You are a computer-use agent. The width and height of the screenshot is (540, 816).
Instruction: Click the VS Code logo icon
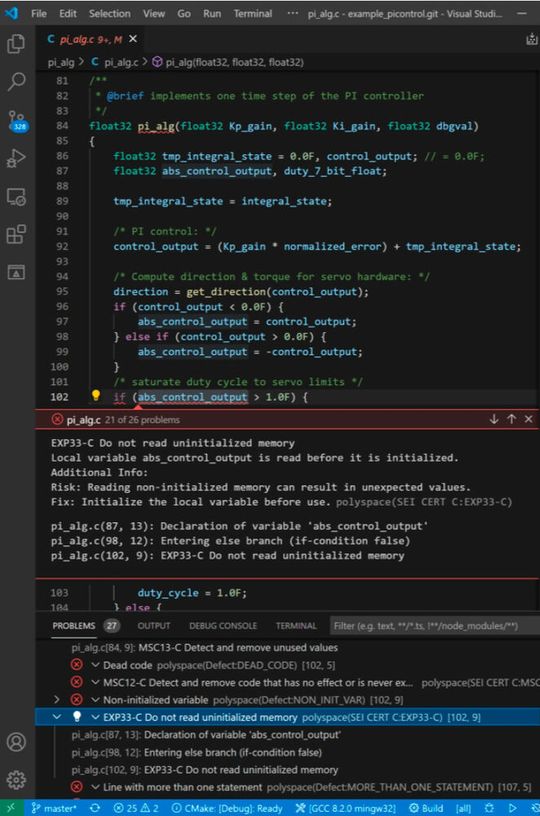tap(11, 13)
